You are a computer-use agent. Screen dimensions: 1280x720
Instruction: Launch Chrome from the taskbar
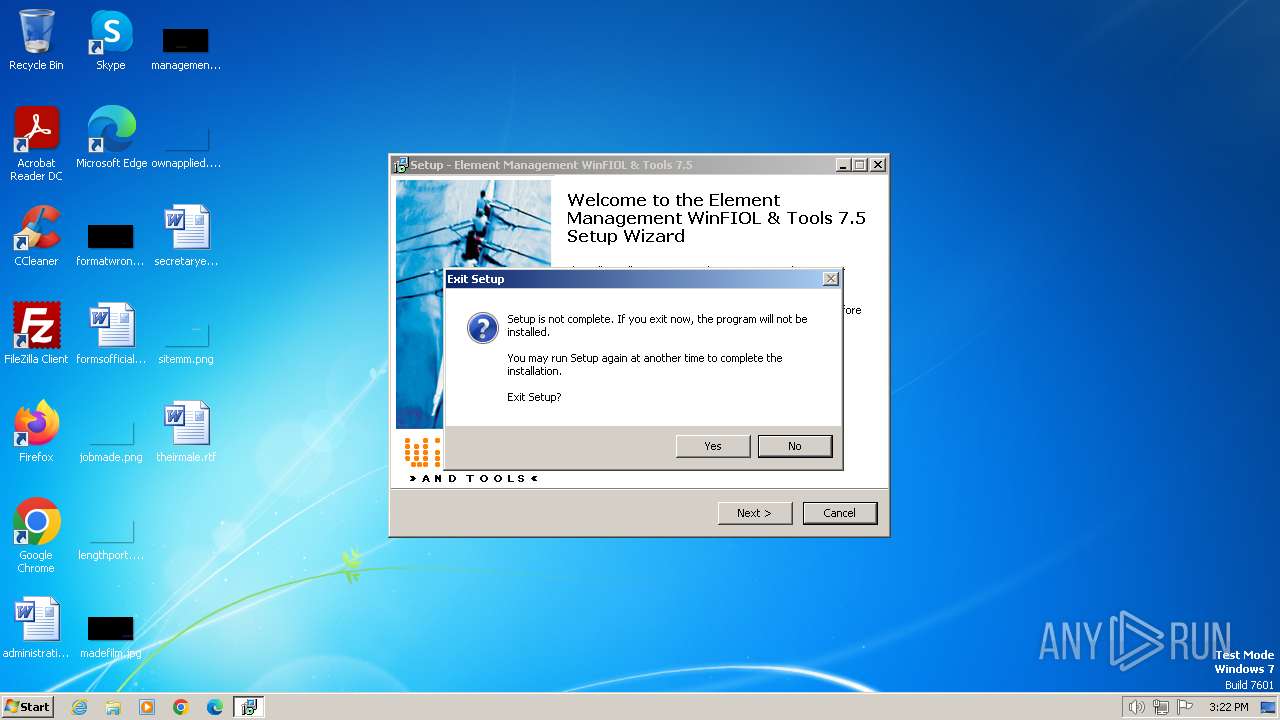[x=181, y=707]
